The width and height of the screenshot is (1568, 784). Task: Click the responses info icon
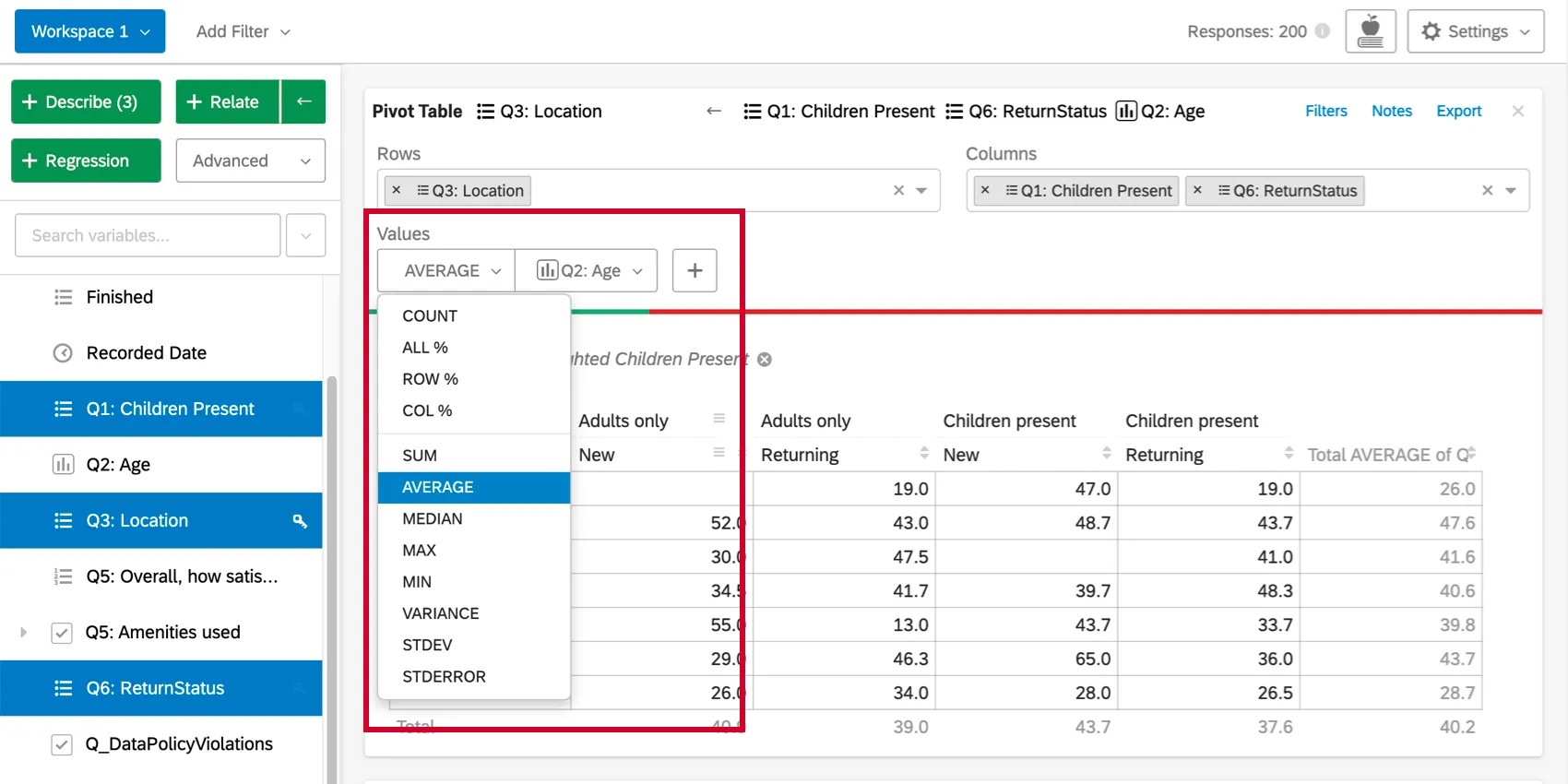(1323, 31)
